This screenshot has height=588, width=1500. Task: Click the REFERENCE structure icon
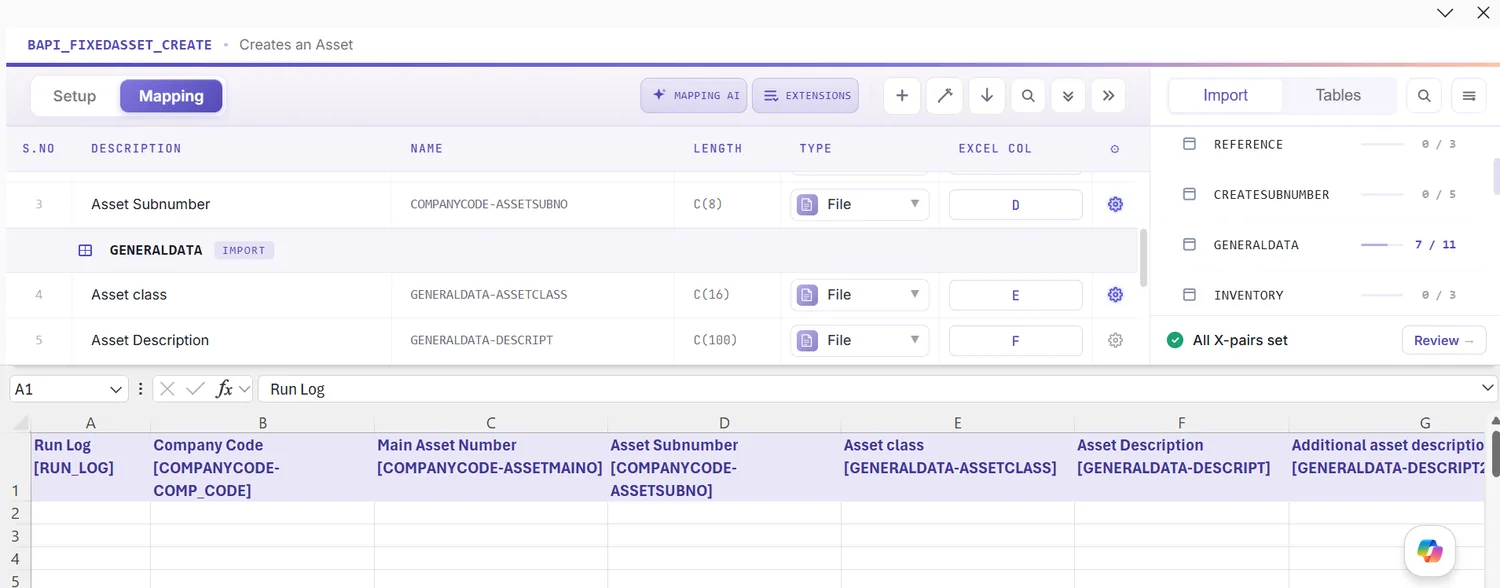[1189, 144]
